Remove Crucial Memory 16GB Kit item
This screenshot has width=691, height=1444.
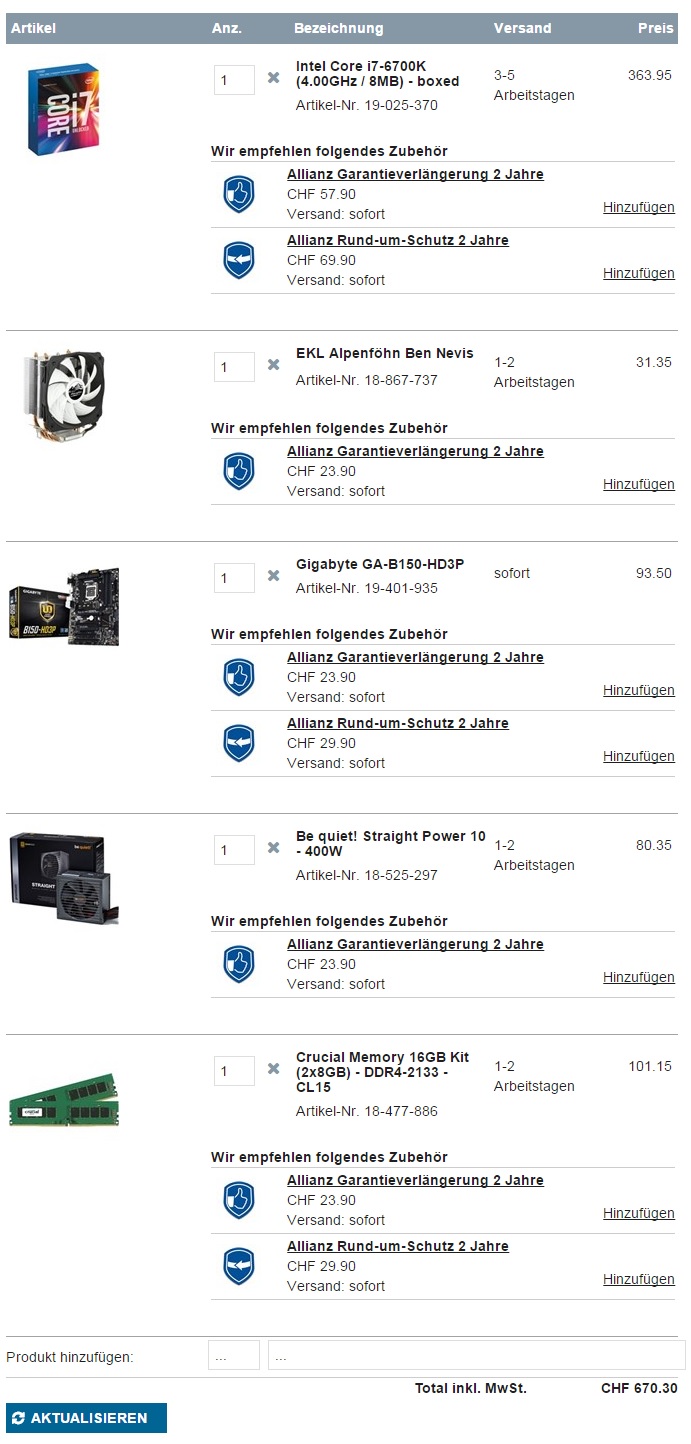[273, 1069]
